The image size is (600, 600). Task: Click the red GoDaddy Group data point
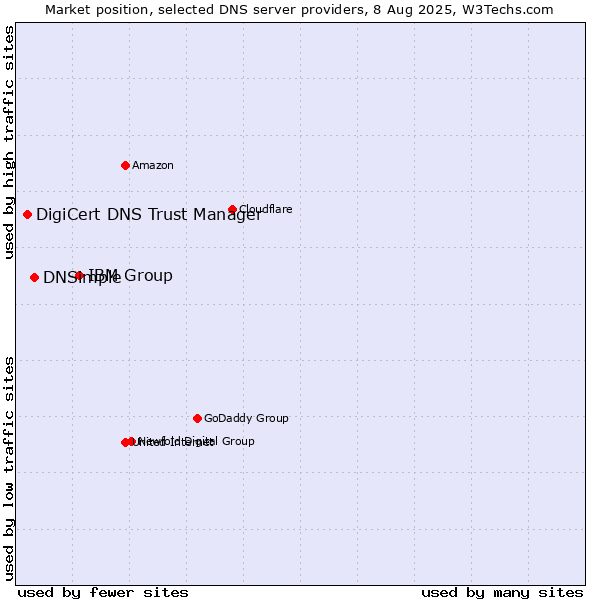click(x=197, y=418)
